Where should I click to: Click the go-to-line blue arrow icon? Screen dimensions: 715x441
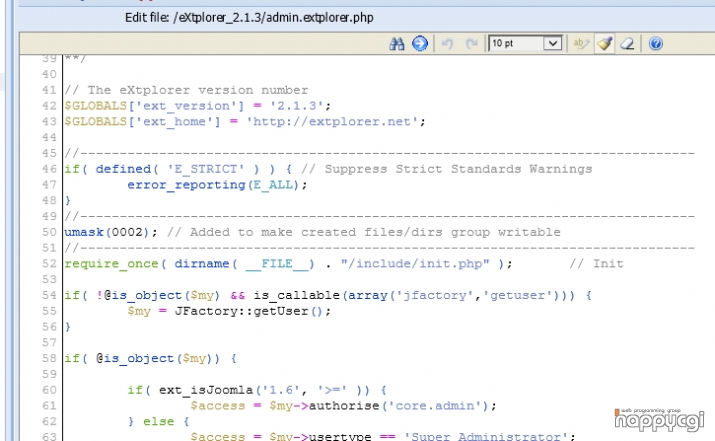420,44
